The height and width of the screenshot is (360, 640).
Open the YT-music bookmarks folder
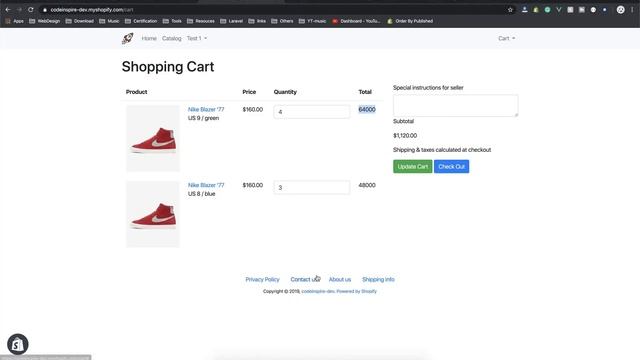point(312,21)
